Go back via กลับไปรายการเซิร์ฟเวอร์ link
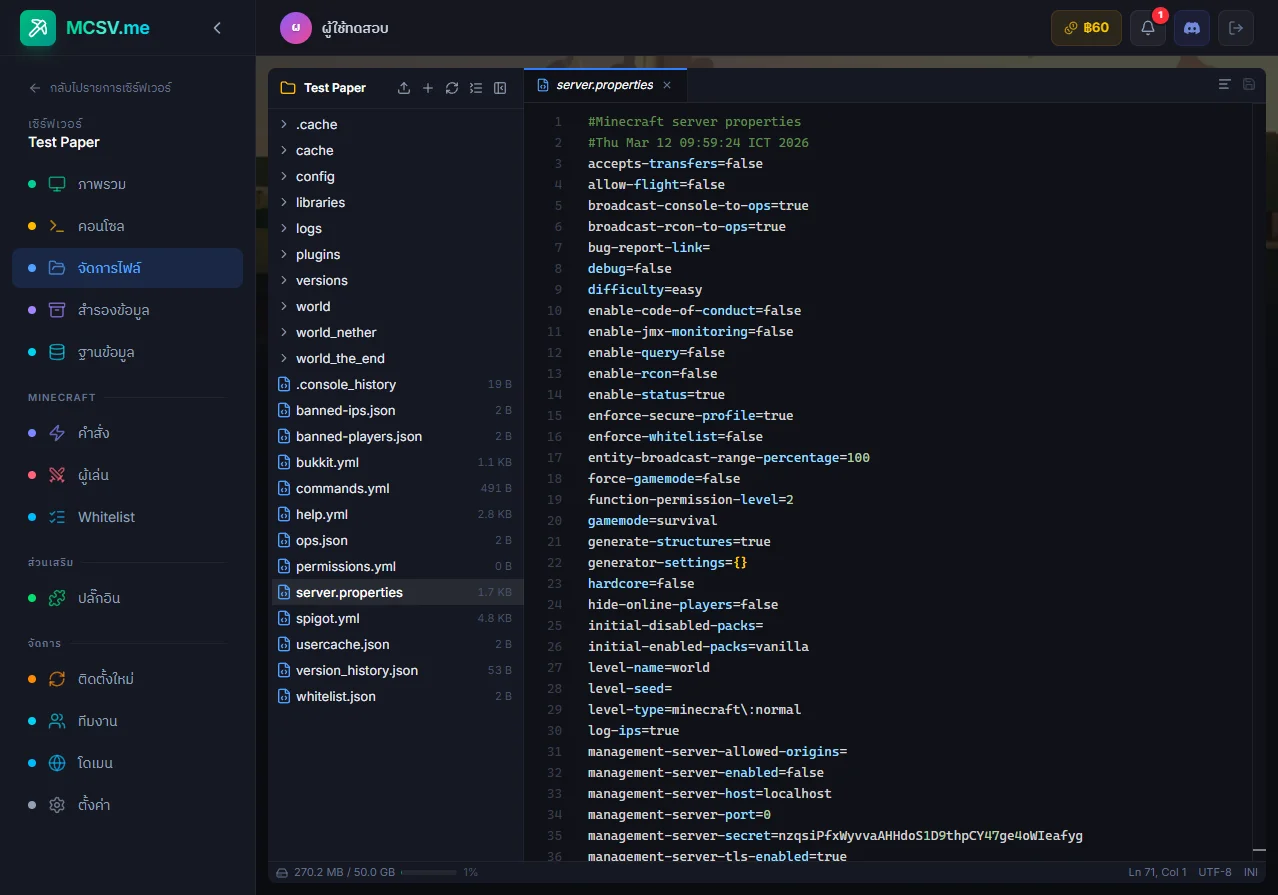This screenshot has width=1278, height=895. [100, 88]
